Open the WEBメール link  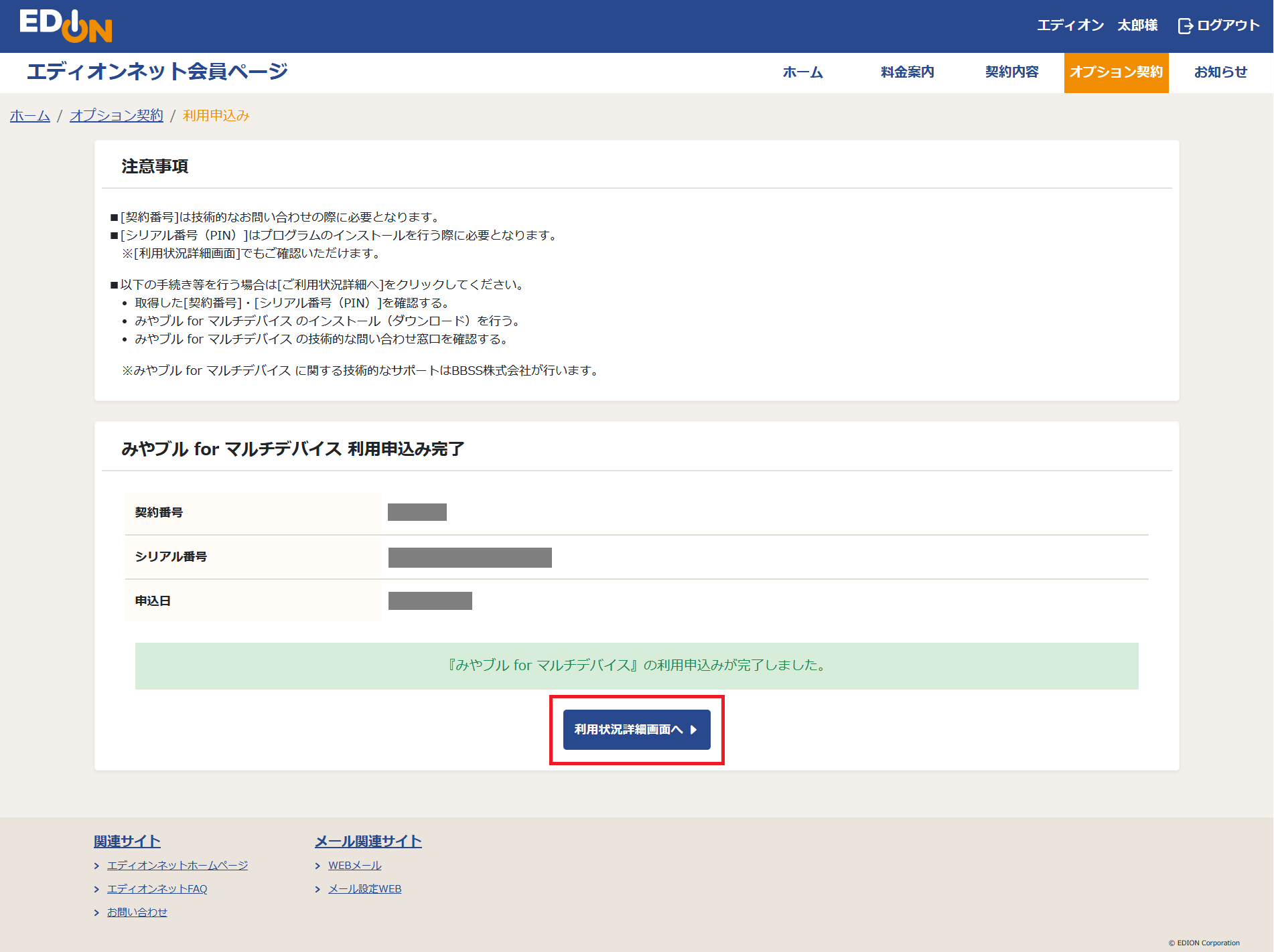(354, 865)
